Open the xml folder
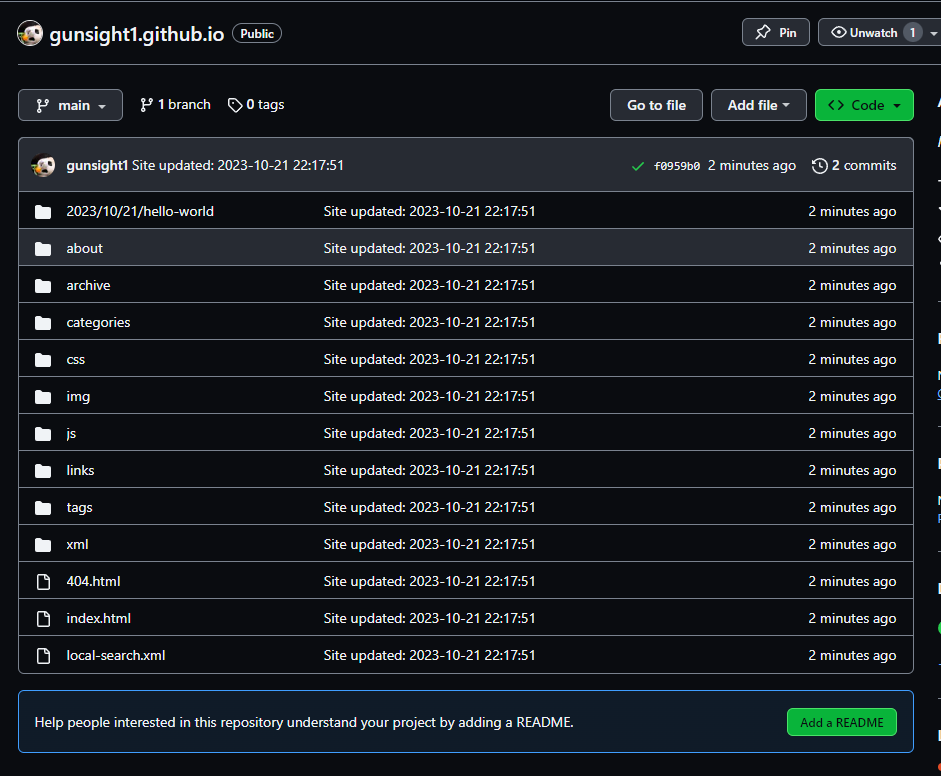Image resolution: width=941 pixels, height=776 pixels. coord(77,544)
